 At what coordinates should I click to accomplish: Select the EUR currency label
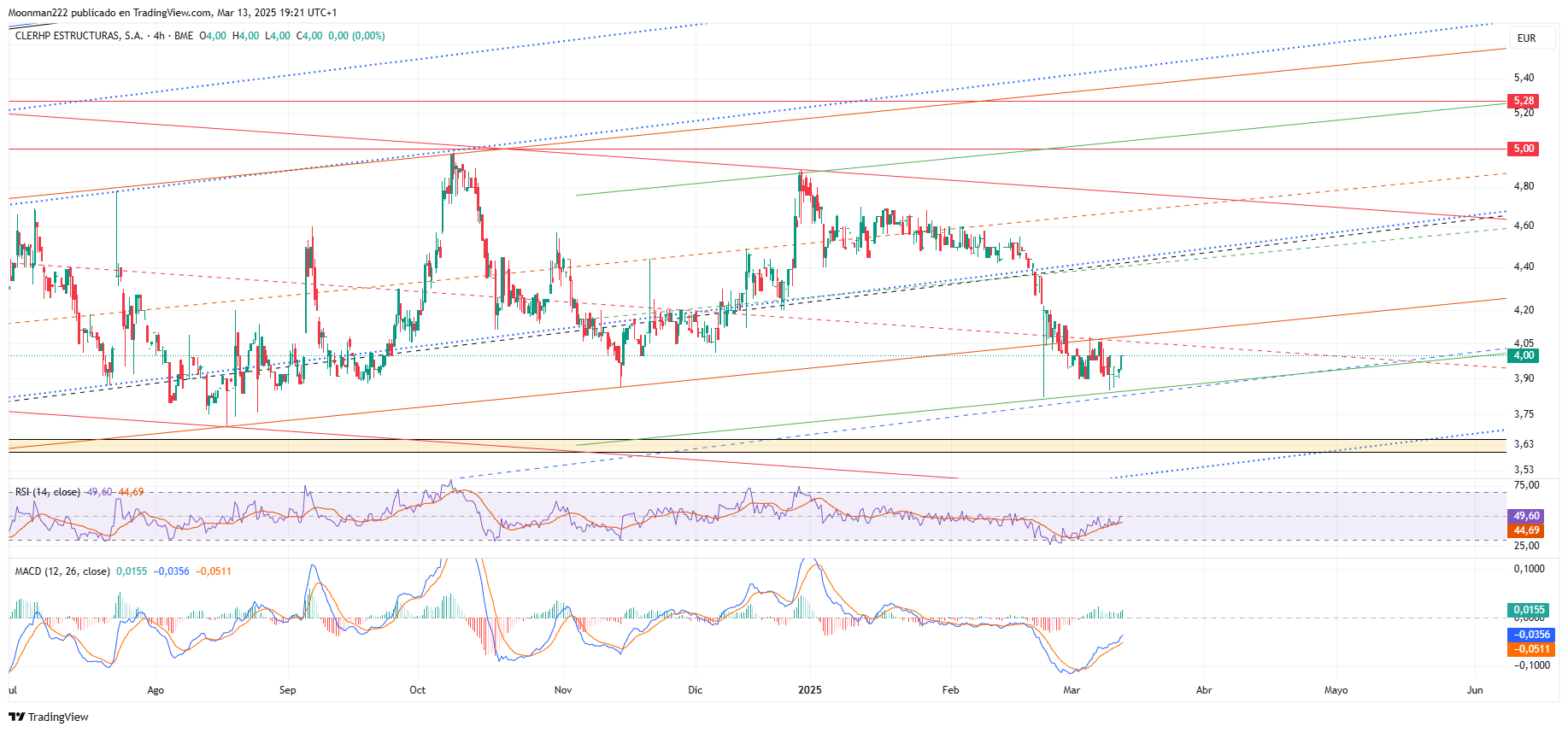click(x=1526, y=38)
